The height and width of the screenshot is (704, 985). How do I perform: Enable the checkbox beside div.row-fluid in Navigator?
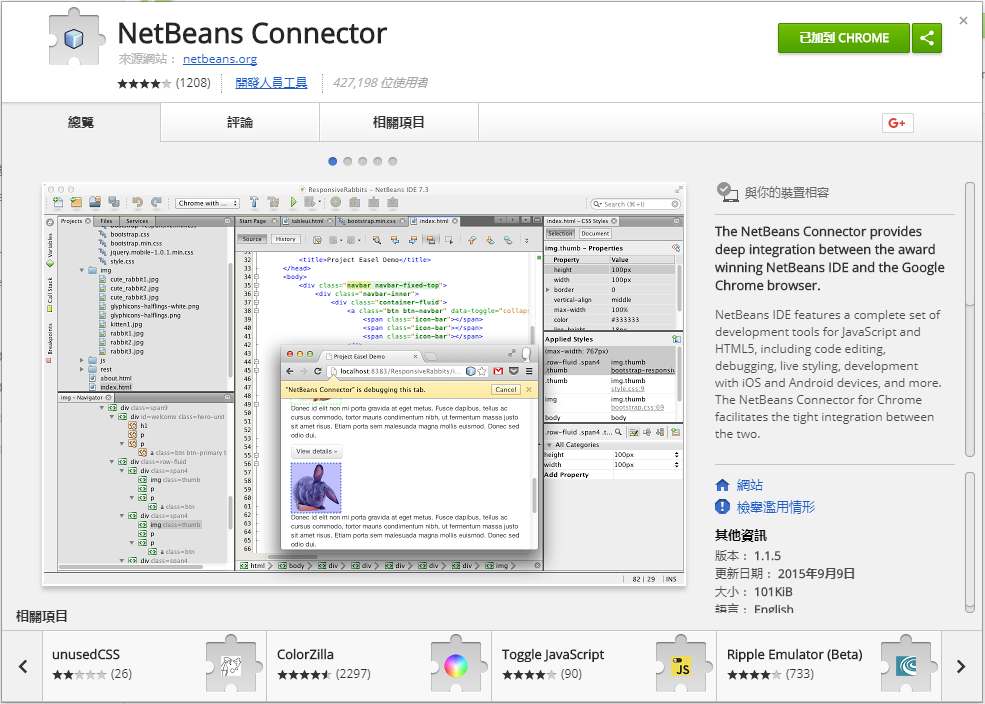point(121,461)
